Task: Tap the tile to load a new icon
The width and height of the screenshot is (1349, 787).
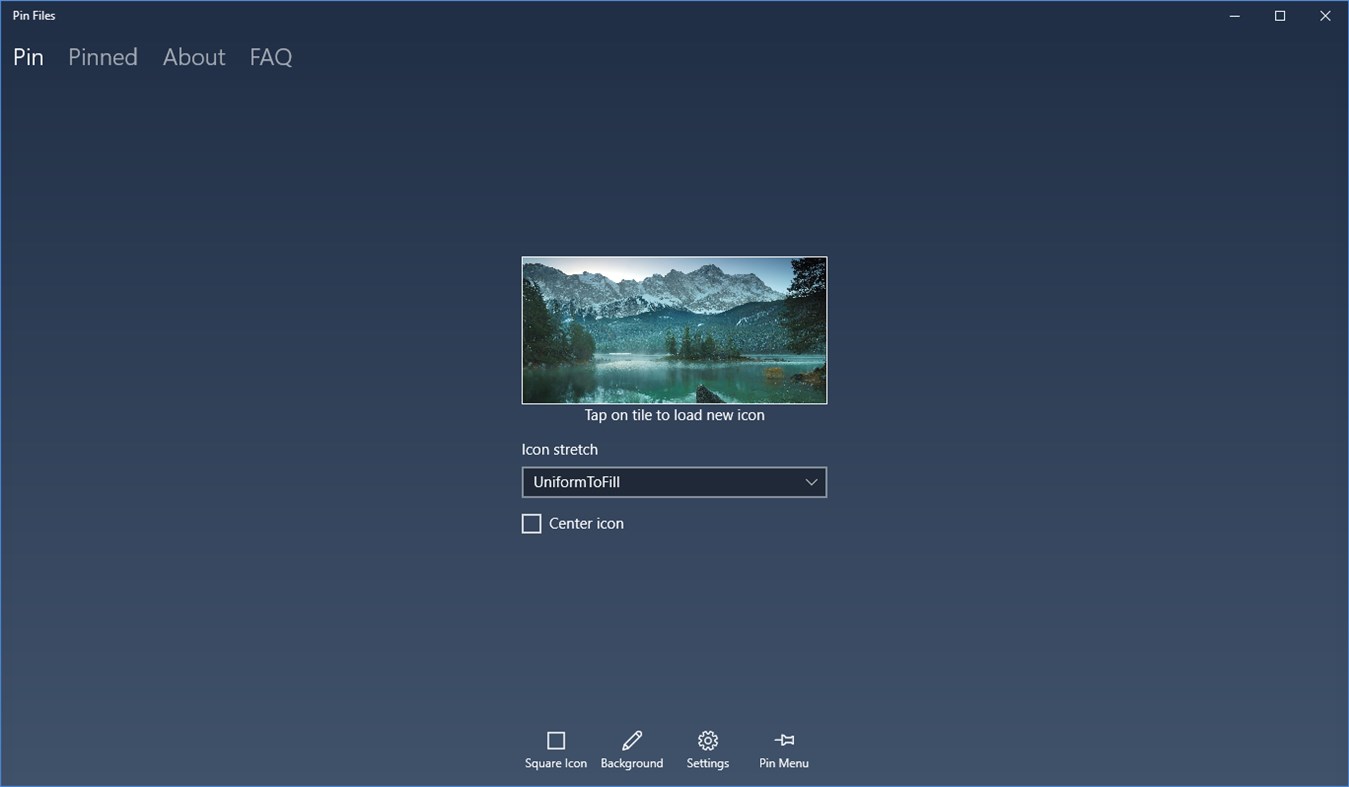Action: click(674, 330)
